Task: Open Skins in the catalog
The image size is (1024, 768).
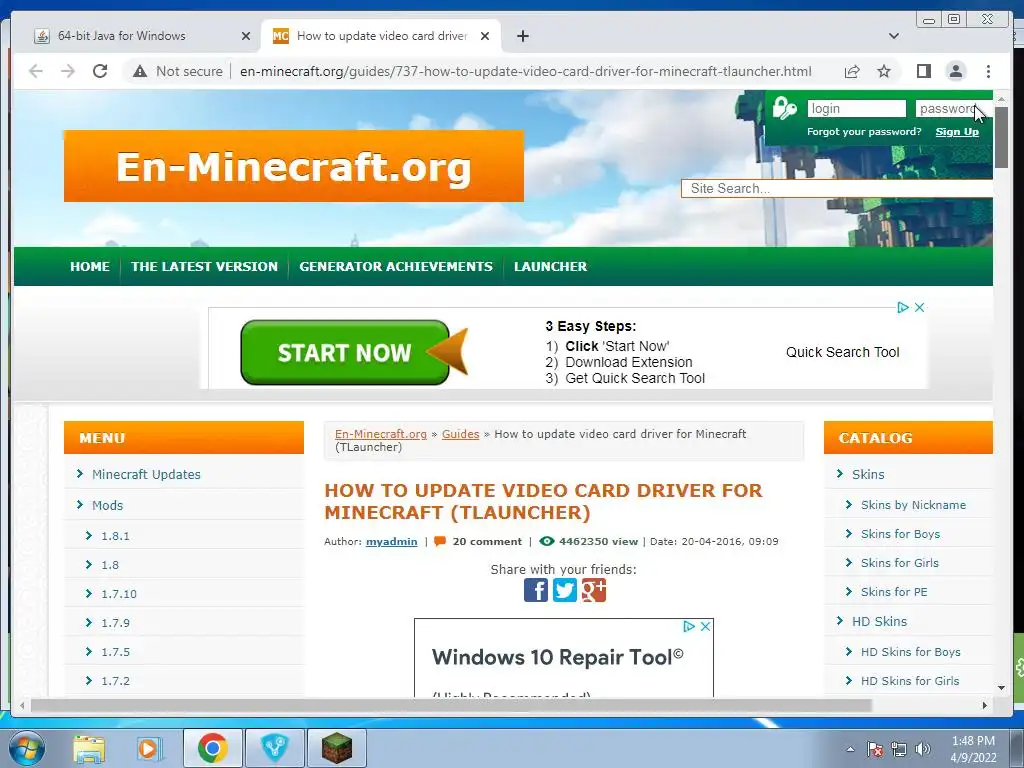Action: pyautogui.click(x=868, y=474)
